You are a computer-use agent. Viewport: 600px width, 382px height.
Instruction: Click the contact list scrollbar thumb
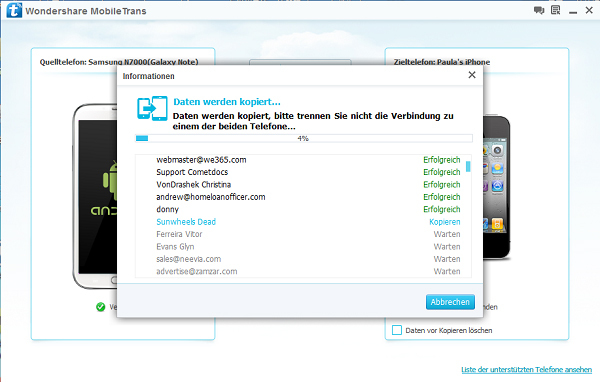click(x=468, y=167)
